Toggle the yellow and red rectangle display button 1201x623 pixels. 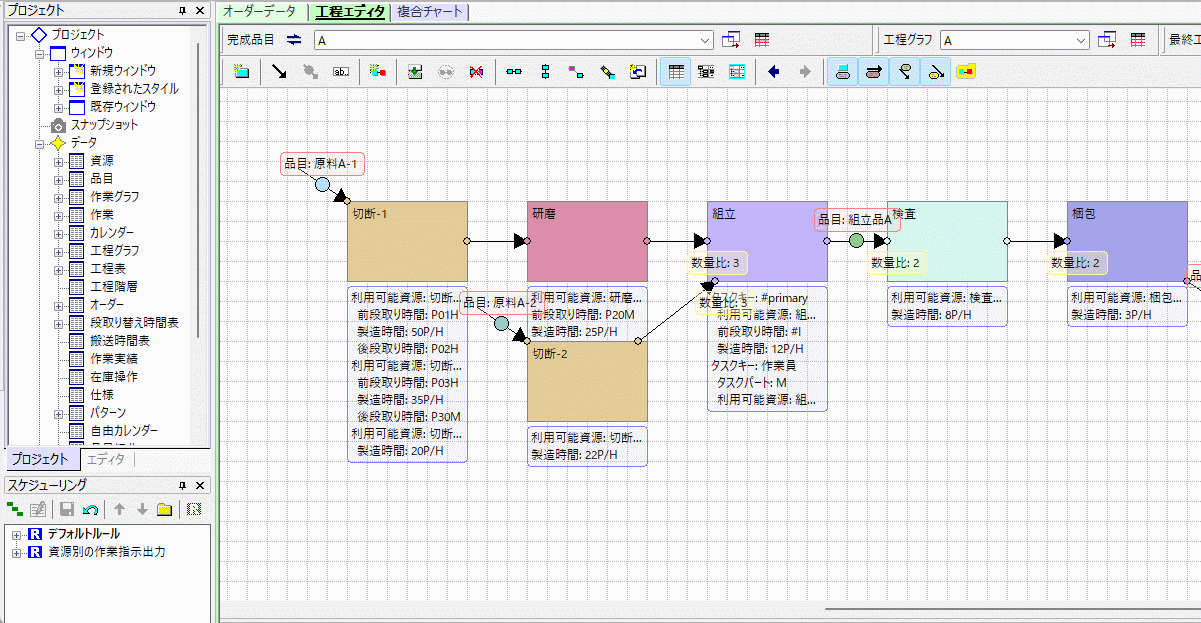[965, 72]
